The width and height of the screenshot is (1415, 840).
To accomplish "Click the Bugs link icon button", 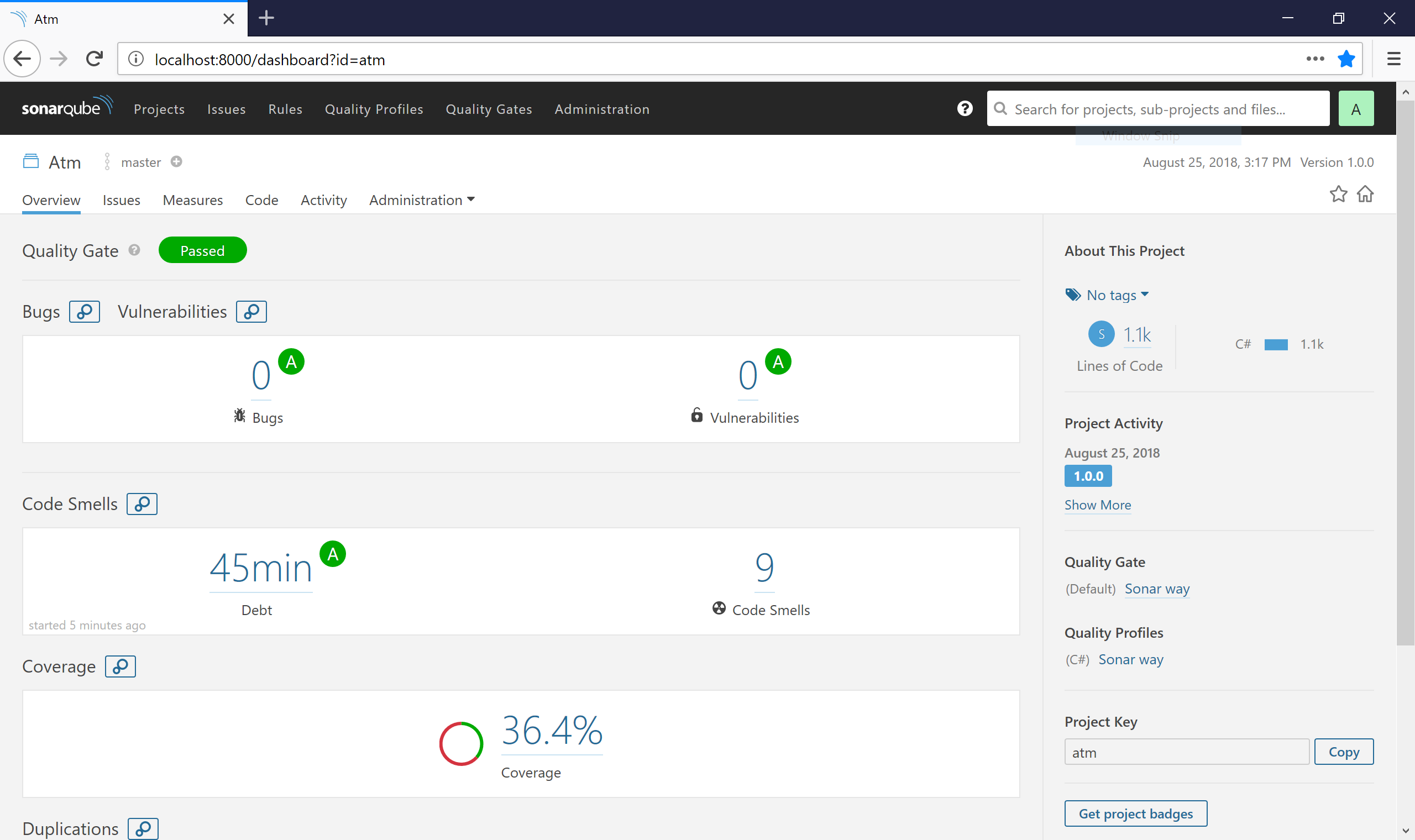I will pos(85,311).
